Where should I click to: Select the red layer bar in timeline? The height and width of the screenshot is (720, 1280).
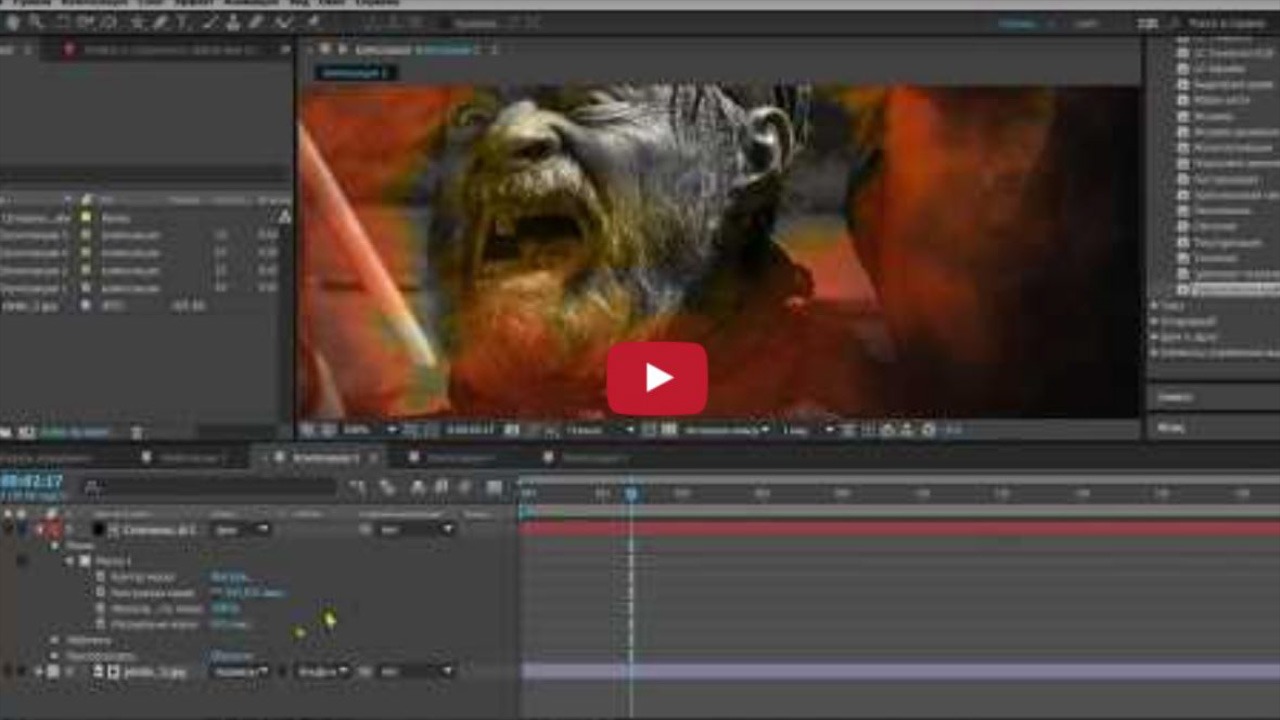tap(900, 529)
